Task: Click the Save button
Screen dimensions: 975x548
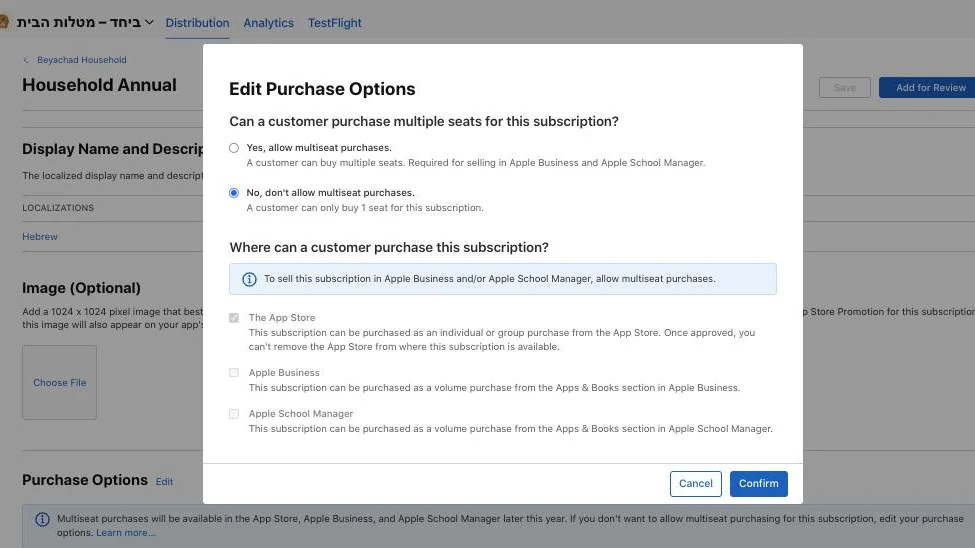Action: click(x=844, y=88)
